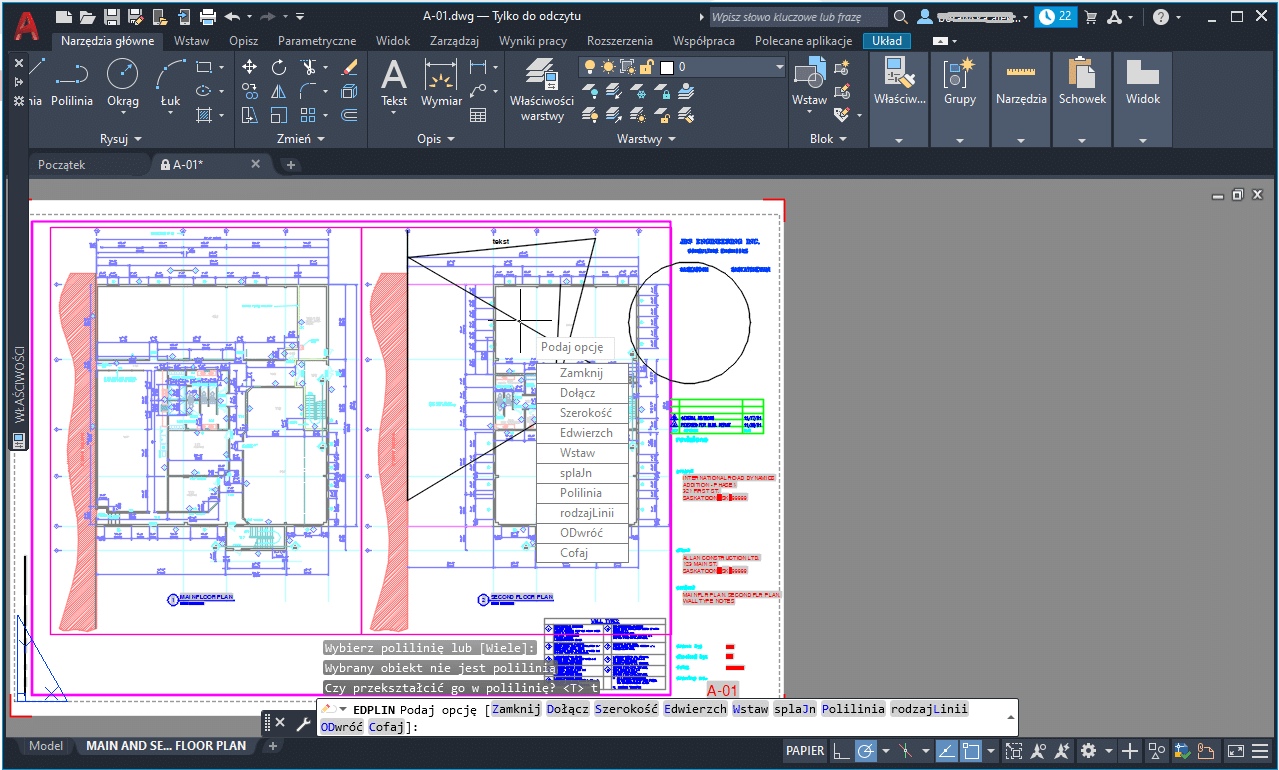1279x770 pixels.
Task: Open the Help question mark icon
Action: [1160, 17]
